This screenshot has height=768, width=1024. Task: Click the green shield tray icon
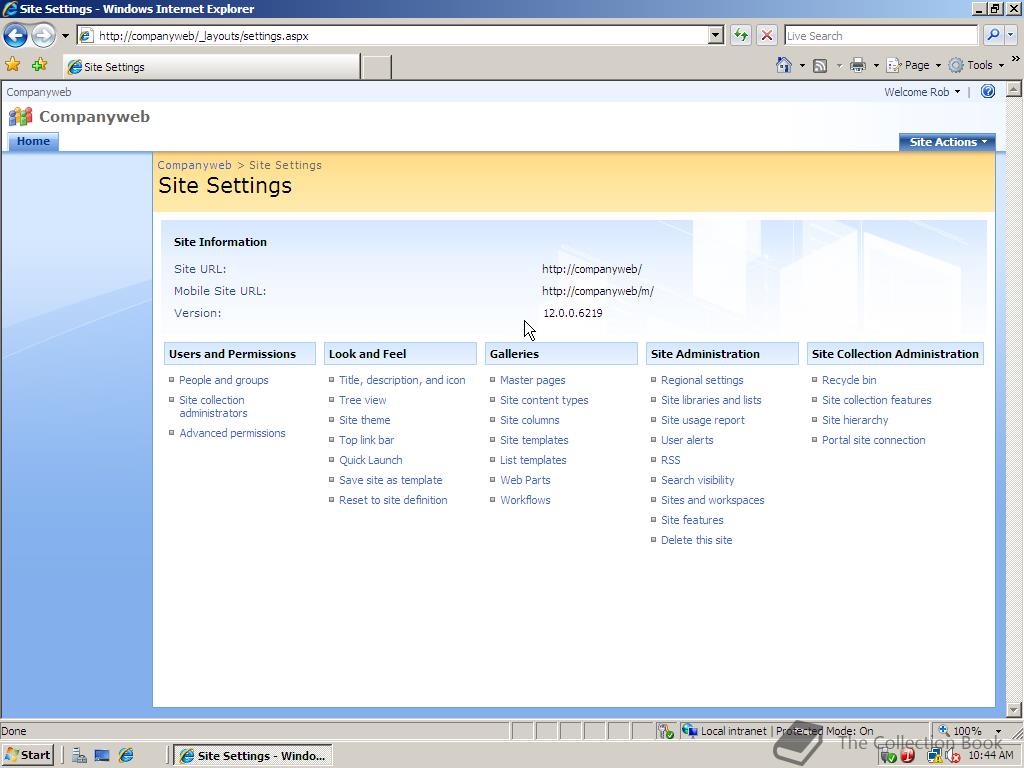tap(888, 757)
